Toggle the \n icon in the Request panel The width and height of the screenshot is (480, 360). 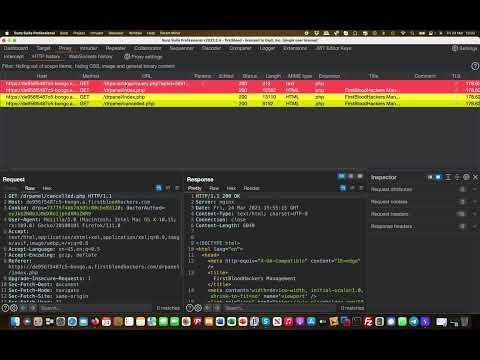[x=168, y=188]
